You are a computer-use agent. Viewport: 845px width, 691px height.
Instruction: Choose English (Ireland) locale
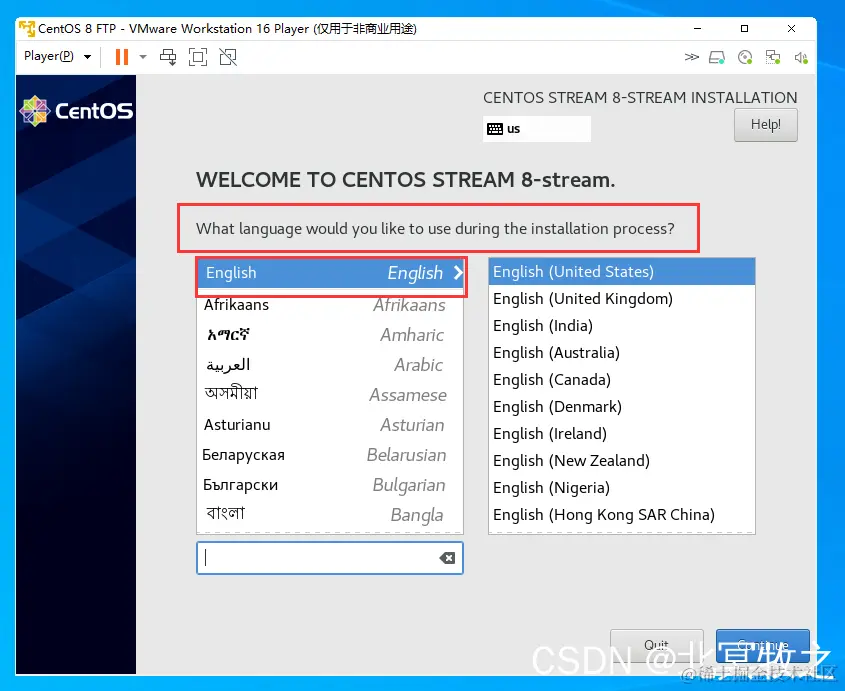(x=621, y=433)
